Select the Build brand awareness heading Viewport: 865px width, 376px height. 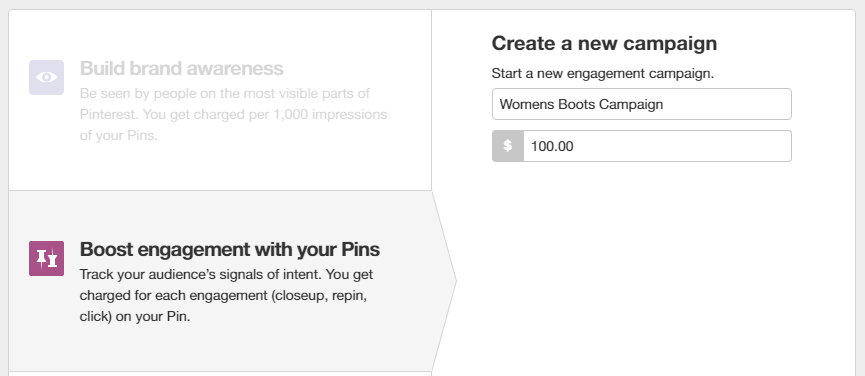[x=181, y=68]
